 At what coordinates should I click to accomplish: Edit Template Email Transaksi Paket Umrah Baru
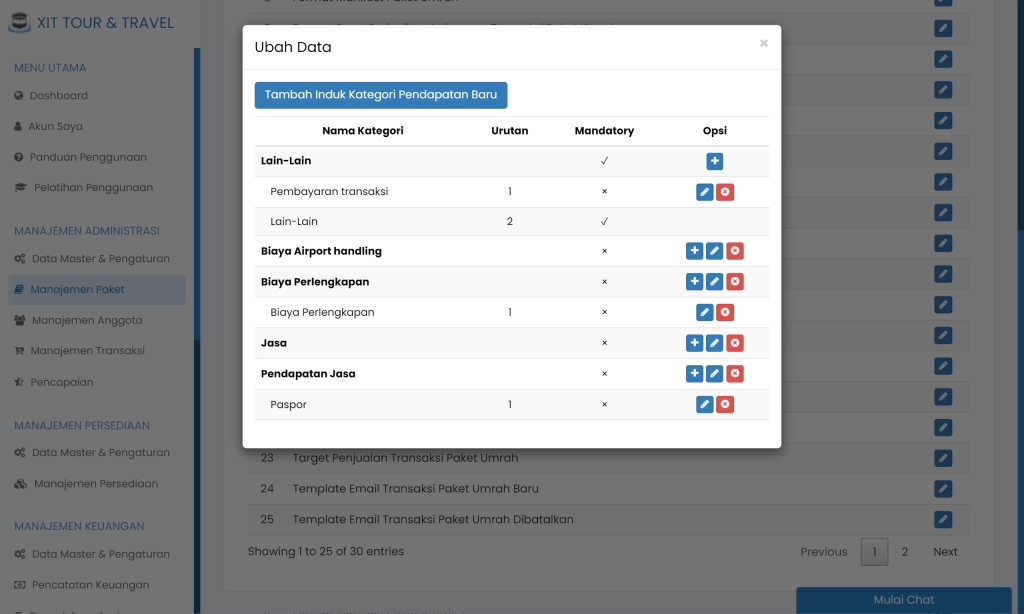[x=943, y=489]
